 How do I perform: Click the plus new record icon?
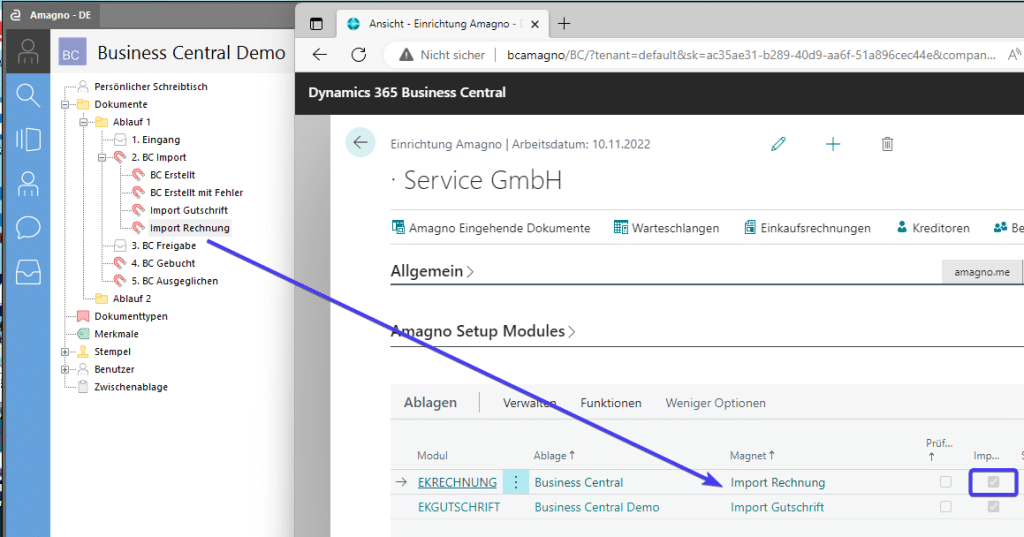(x=833, y=144)
